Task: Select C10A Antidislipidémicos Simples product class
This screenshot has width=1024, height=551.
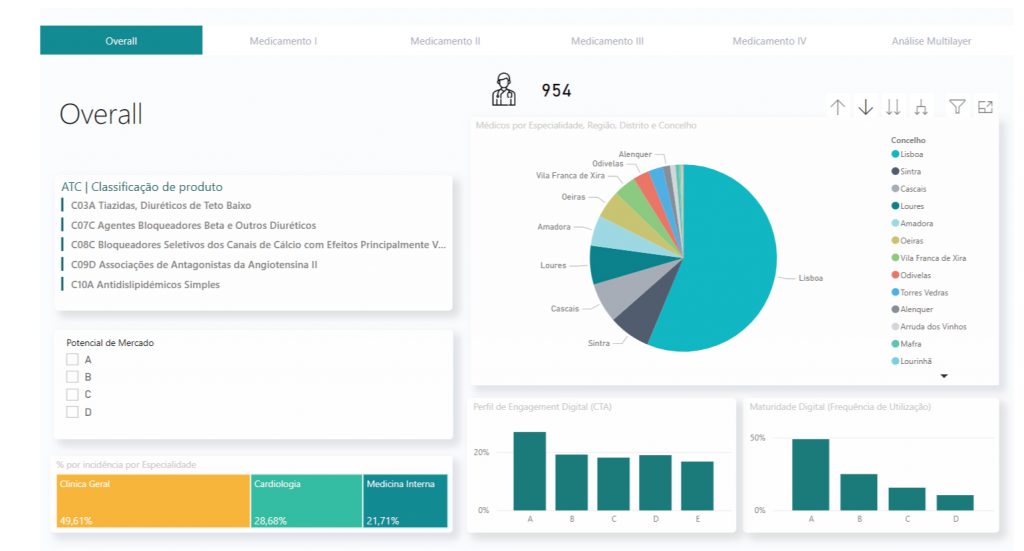Action: pos(145,285)
